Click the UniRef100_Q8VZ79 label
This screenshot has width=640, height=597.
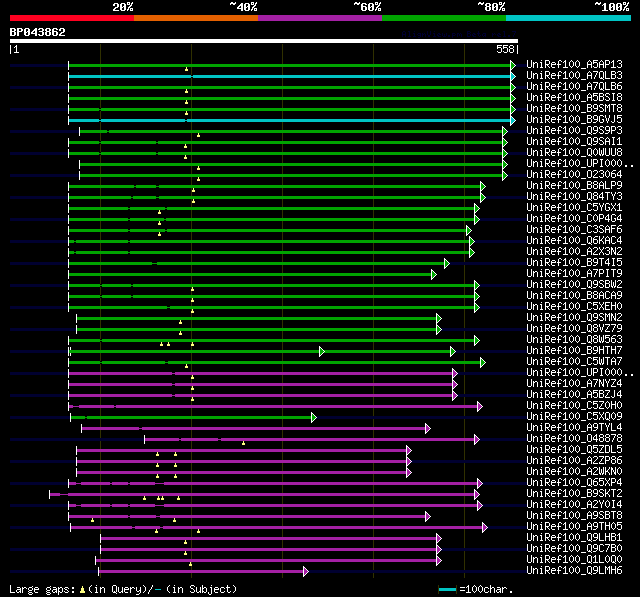[x=574, y=329]
